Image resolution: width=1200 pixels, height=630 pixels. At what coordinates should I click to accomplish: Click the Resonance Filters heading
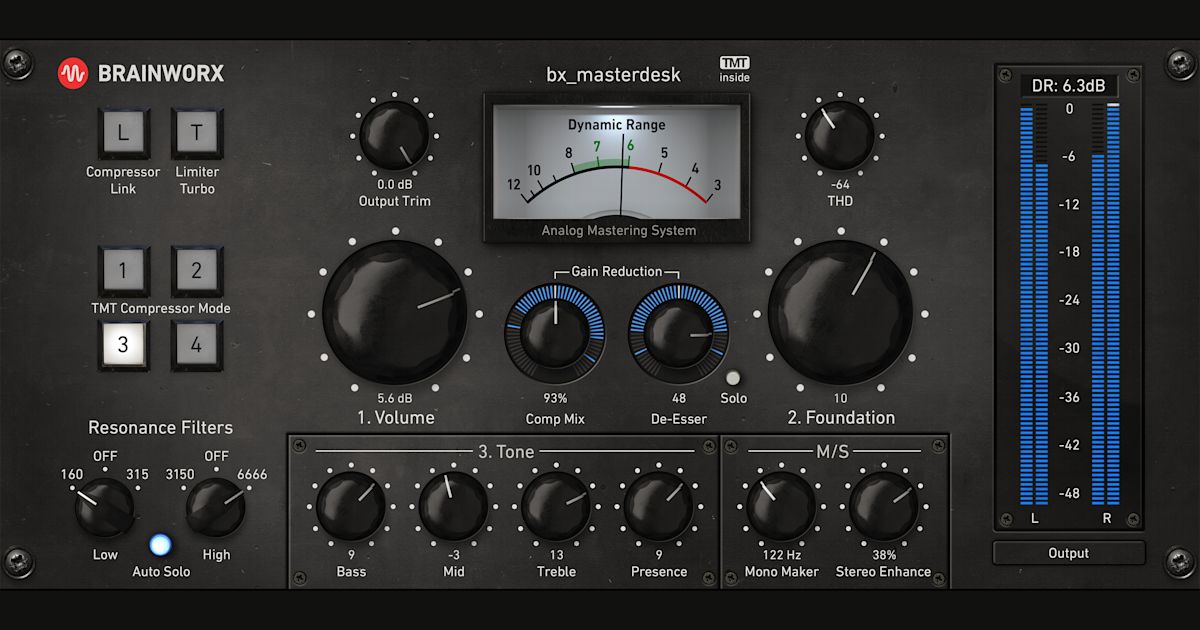[160, 428]
